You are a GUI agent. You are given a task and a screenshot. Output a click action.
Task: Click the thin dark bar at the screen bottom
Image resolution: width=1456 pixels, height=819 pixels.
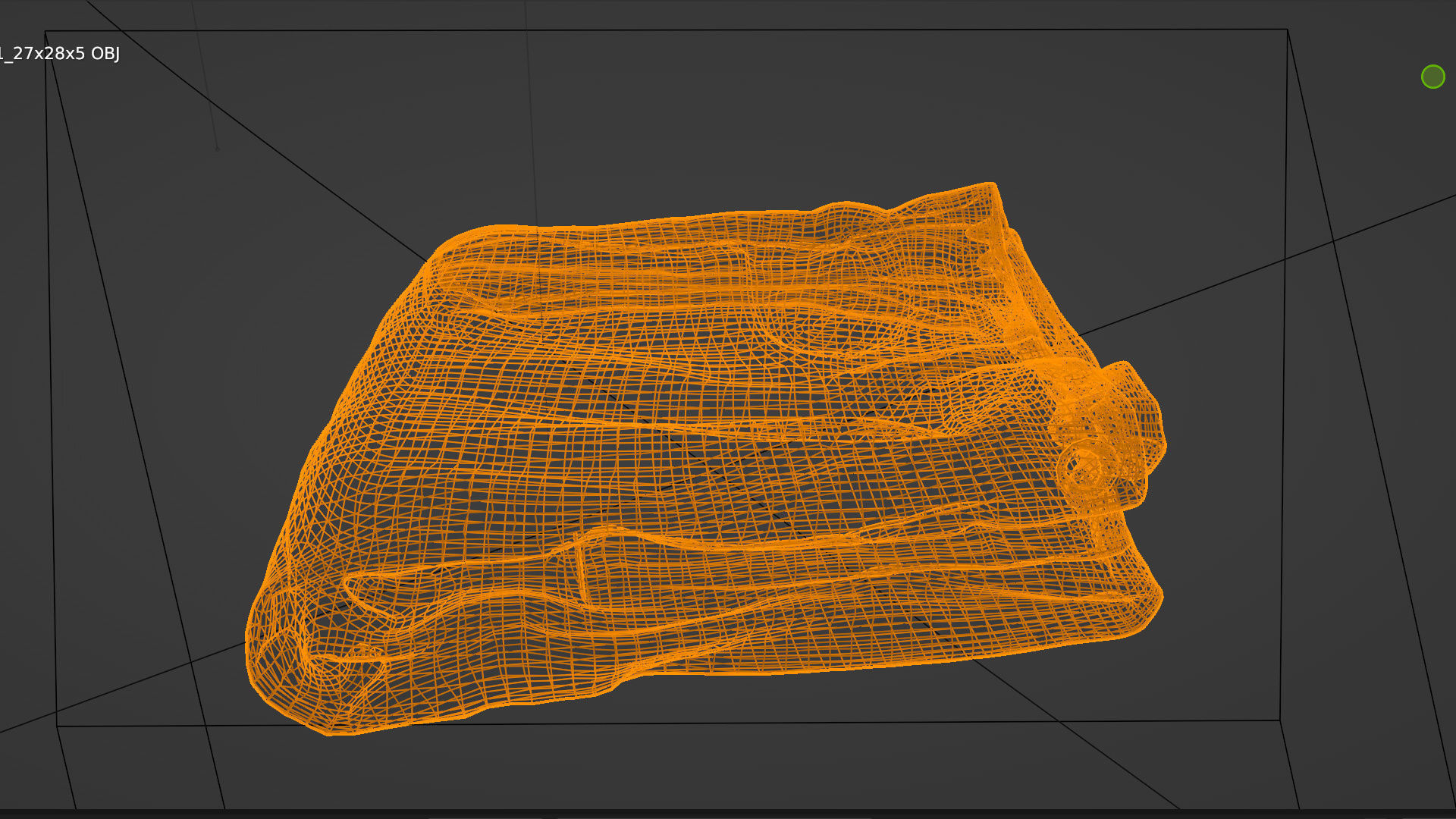[728, 814]
